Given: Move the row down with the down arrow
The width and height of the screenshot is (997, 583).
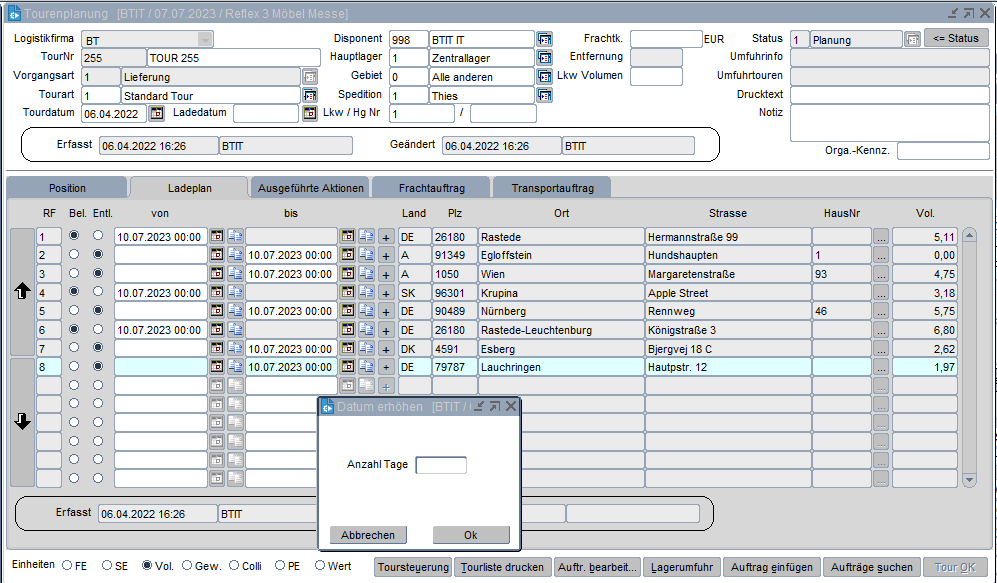Looking at the screenshot, I should pyautogui.click(x=22, y=422).
